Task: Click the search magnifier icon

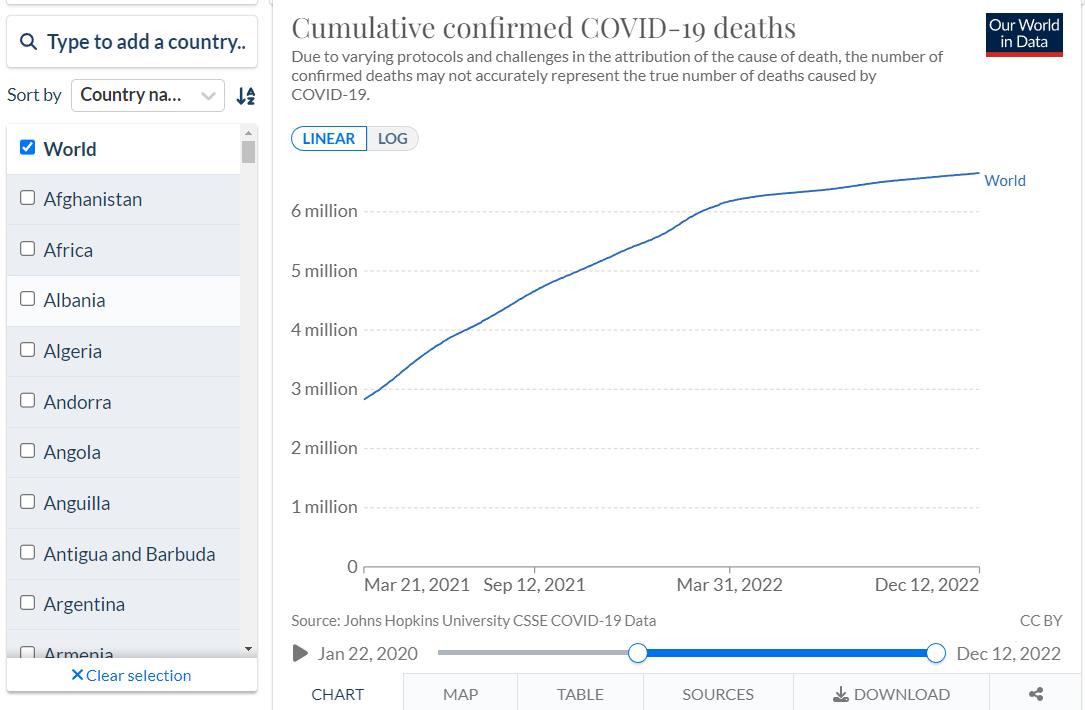Action: point(28,42)
